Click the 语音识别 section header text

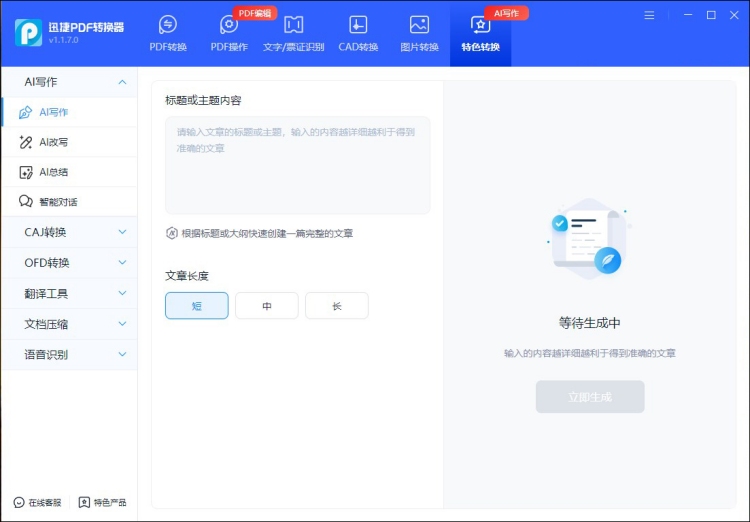46,355
